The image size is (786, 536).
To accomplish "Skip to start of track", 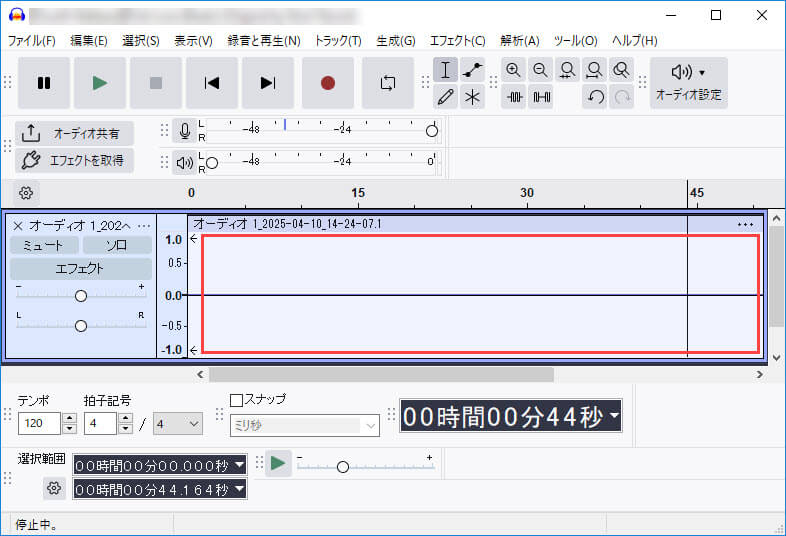I will click(x=212, y=83).
